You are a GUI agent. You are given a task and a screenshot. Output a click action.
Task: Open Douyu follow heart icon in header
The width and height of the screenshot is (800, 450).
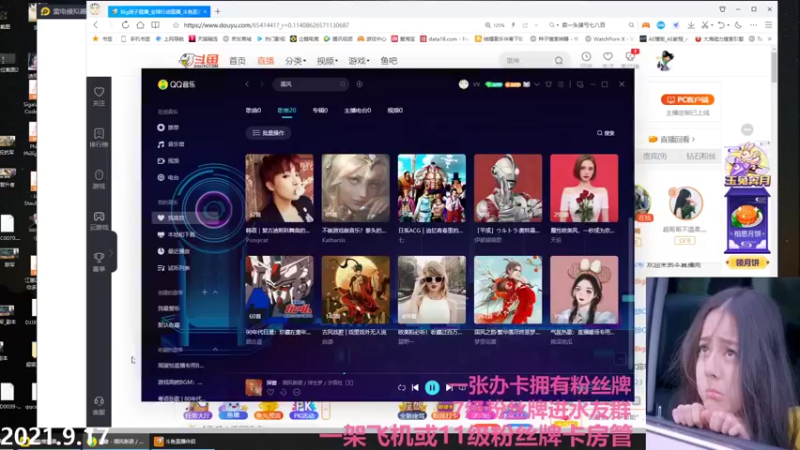(608, 57)
